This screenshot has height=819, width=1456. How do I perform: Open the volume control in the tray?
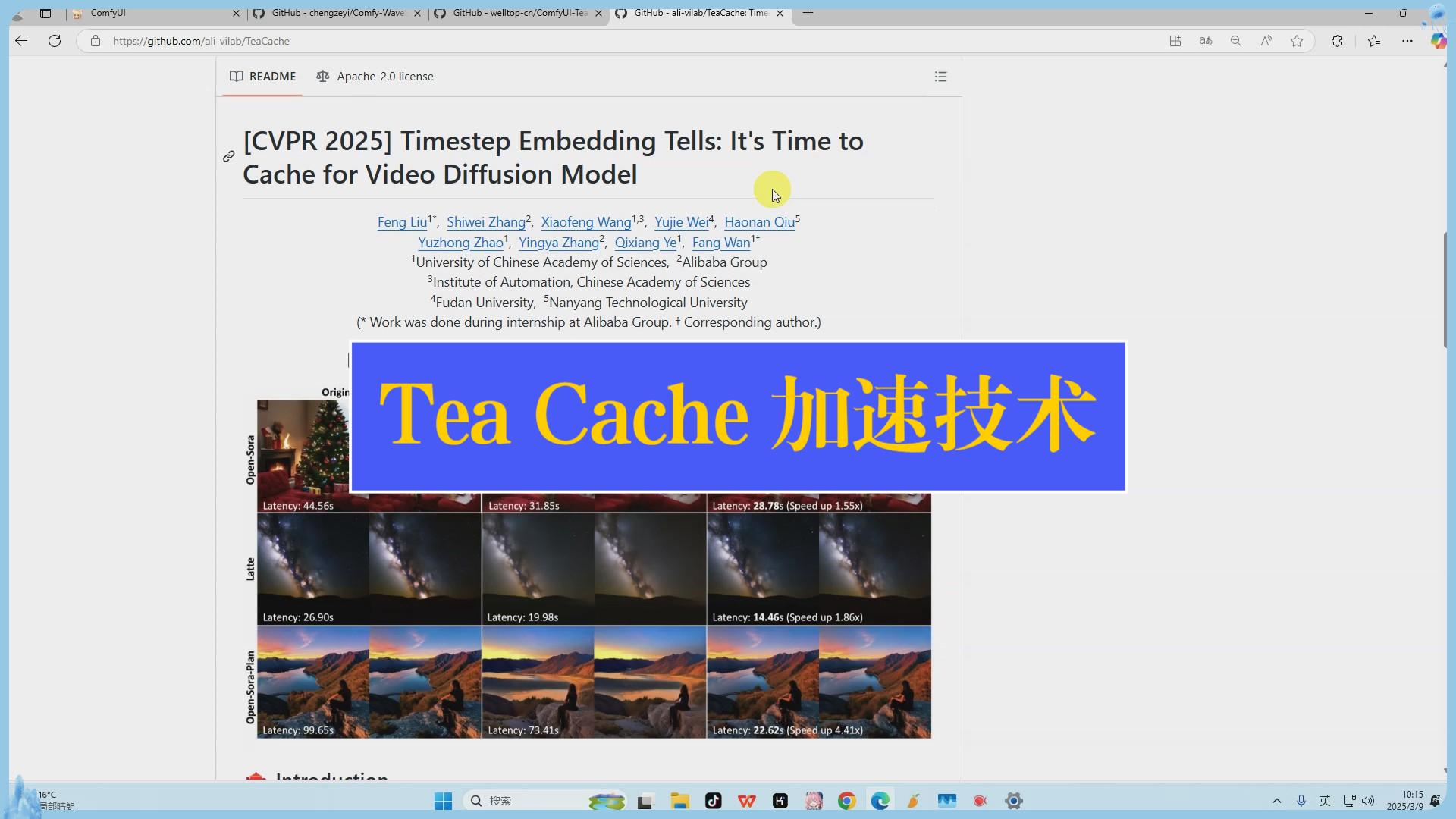(1368, 801)
